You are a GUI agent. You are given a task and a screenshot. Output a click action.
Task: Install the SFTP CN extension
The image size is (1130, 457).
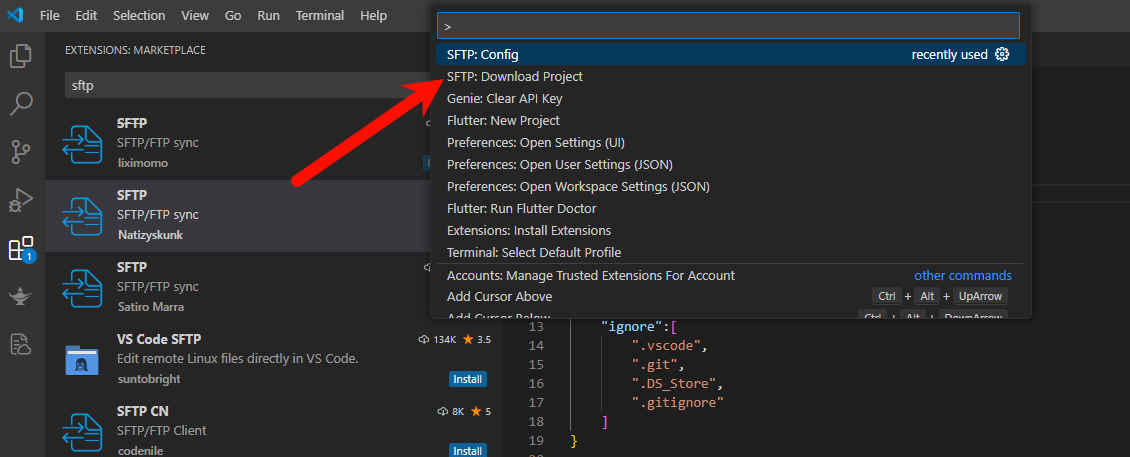click(x=468, y=451)
